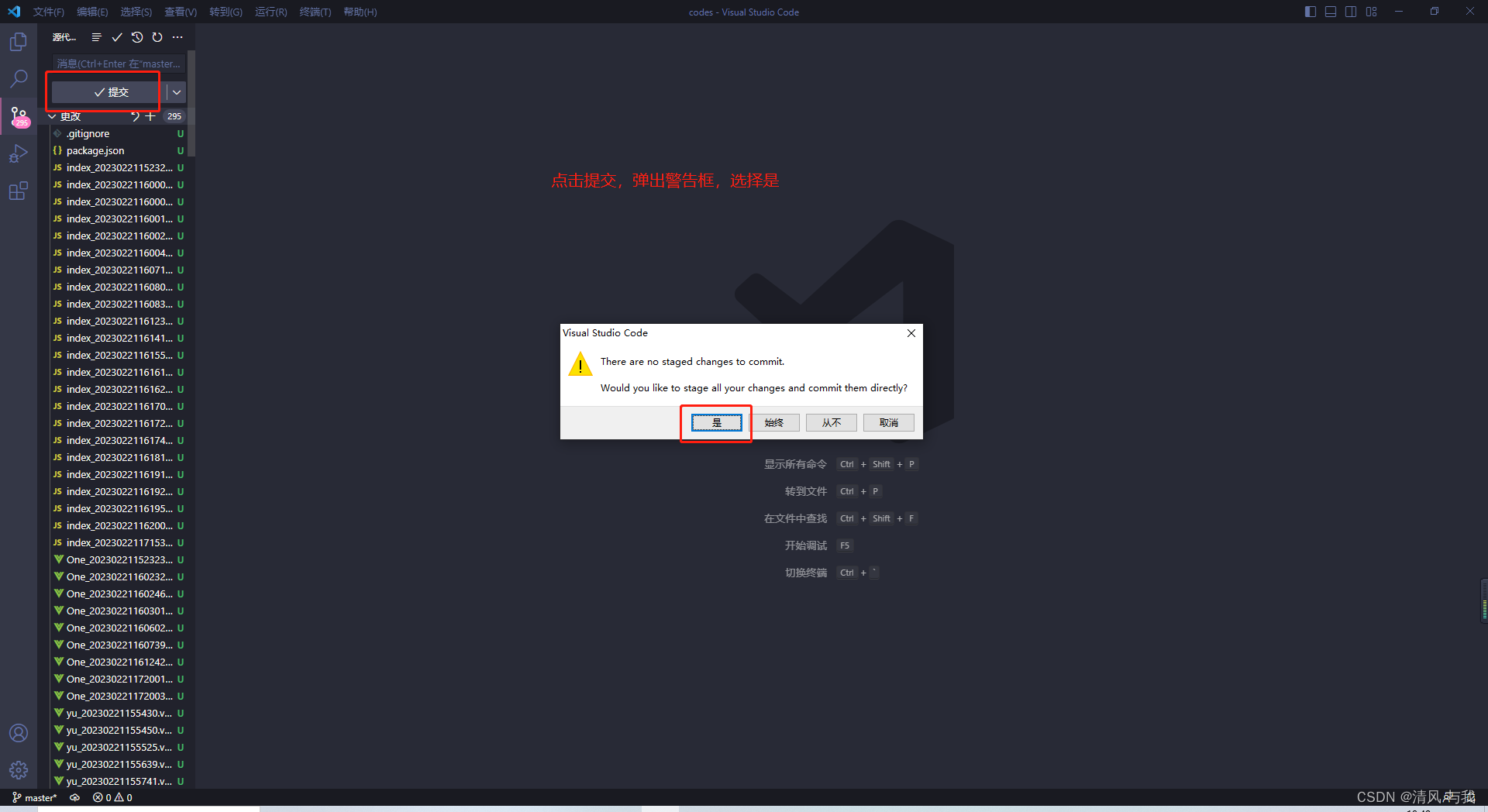
Task: Refresh the source control view
Action: [157, 37]
